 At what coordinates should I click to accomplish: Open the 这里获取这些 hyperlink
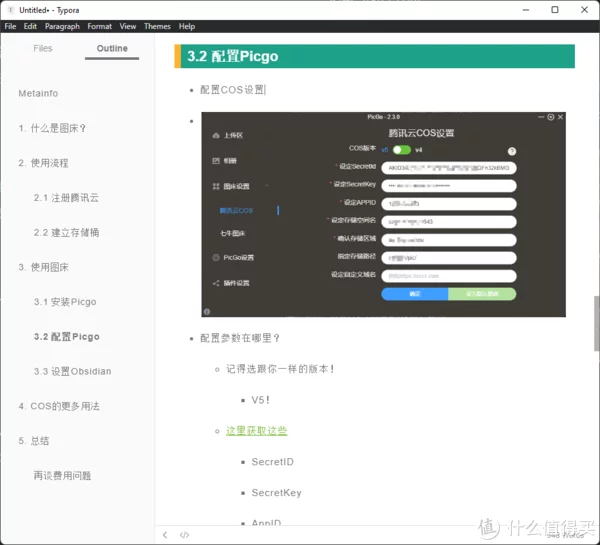pyautogui.click(x=256, y=431)
